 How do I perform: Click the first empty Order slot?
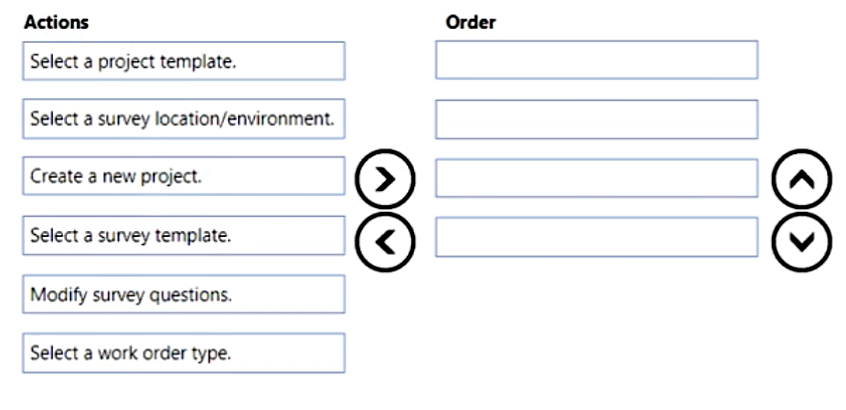tap(597, 60)
